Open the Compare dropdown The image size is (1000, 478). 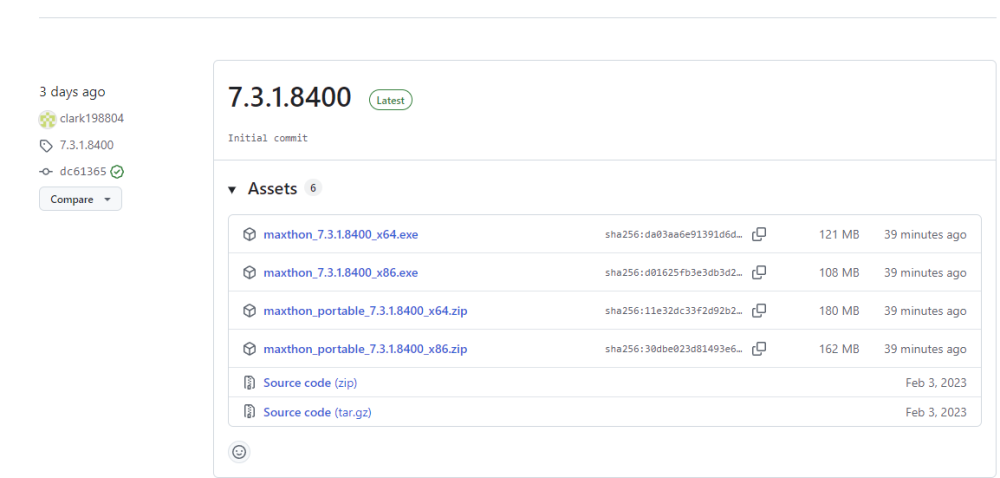(80, 199)
